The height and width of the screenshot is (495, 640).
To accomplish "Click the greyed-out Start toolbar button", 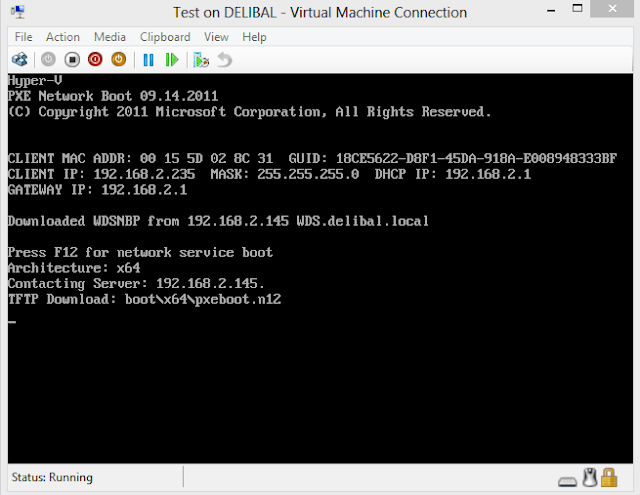I will click(49, 60).
